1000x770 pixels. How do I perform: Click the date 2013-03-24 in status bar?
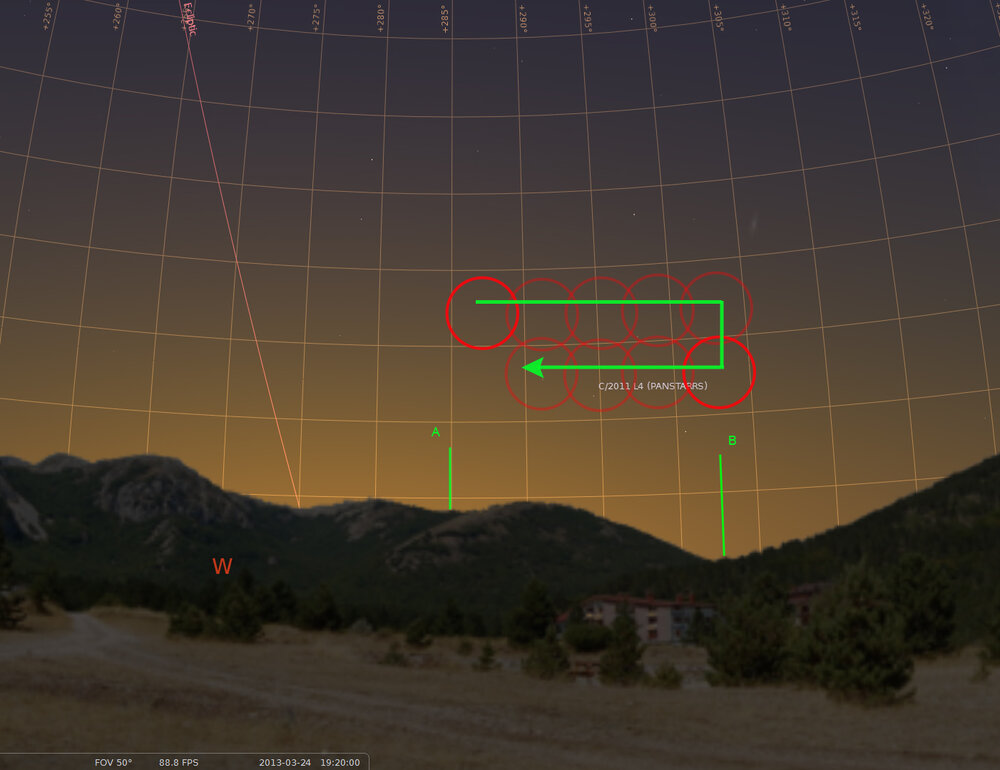pos(285,762)
